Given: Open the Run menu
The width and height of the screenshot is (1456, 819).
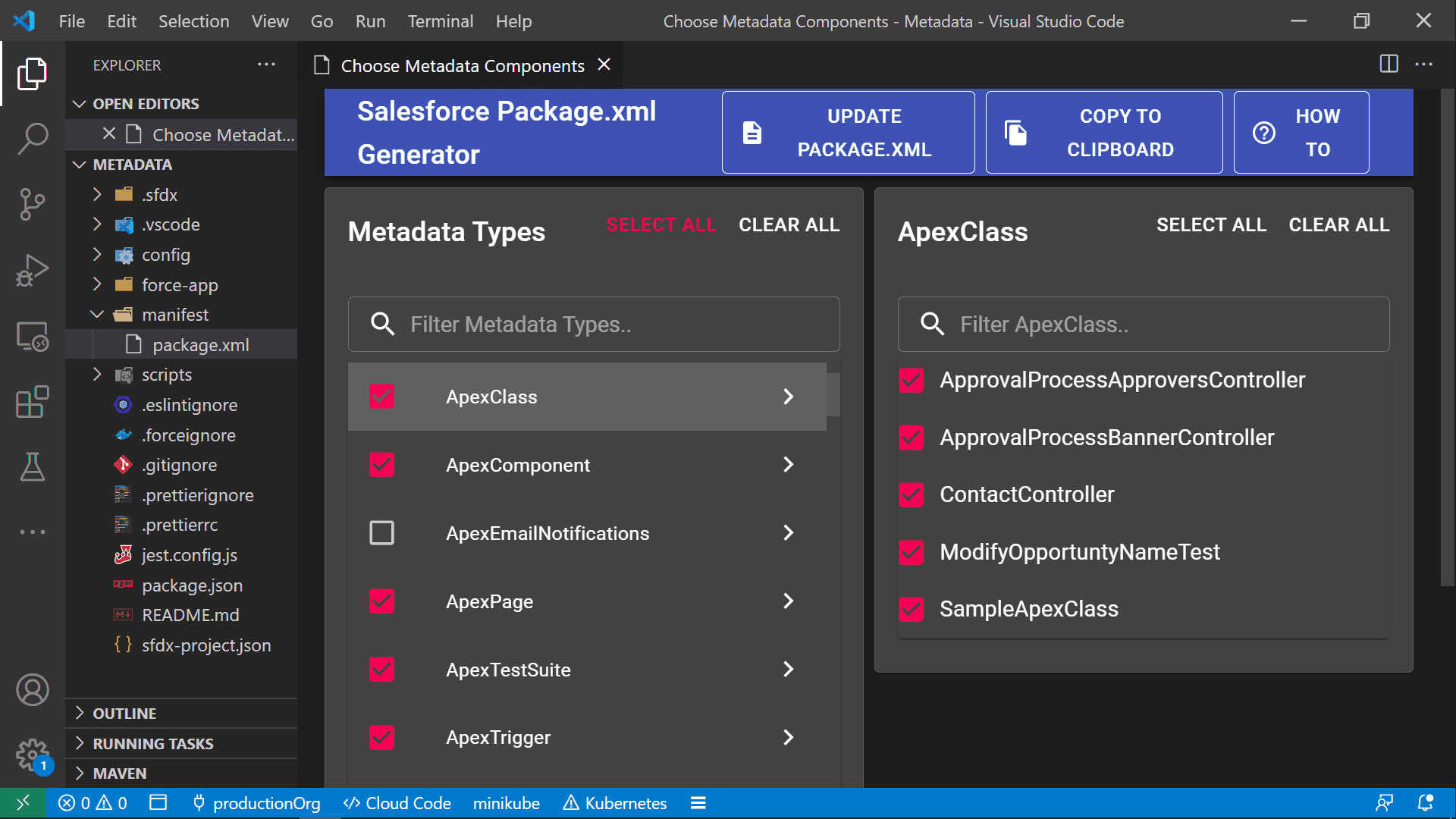Looking at the screenshot, I should tap(370, 21).
